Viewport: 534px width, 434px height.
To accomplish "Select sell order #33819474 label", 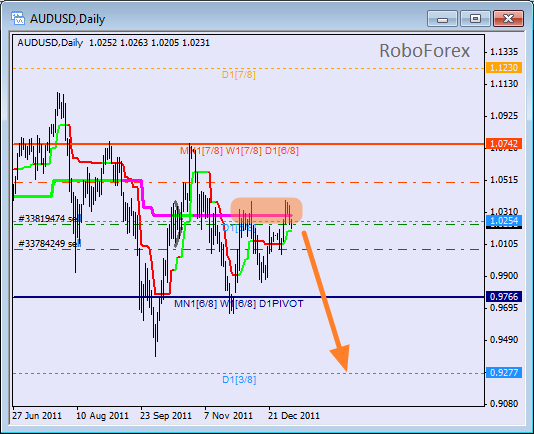I will pyautogui.click(x=50, y=218).
